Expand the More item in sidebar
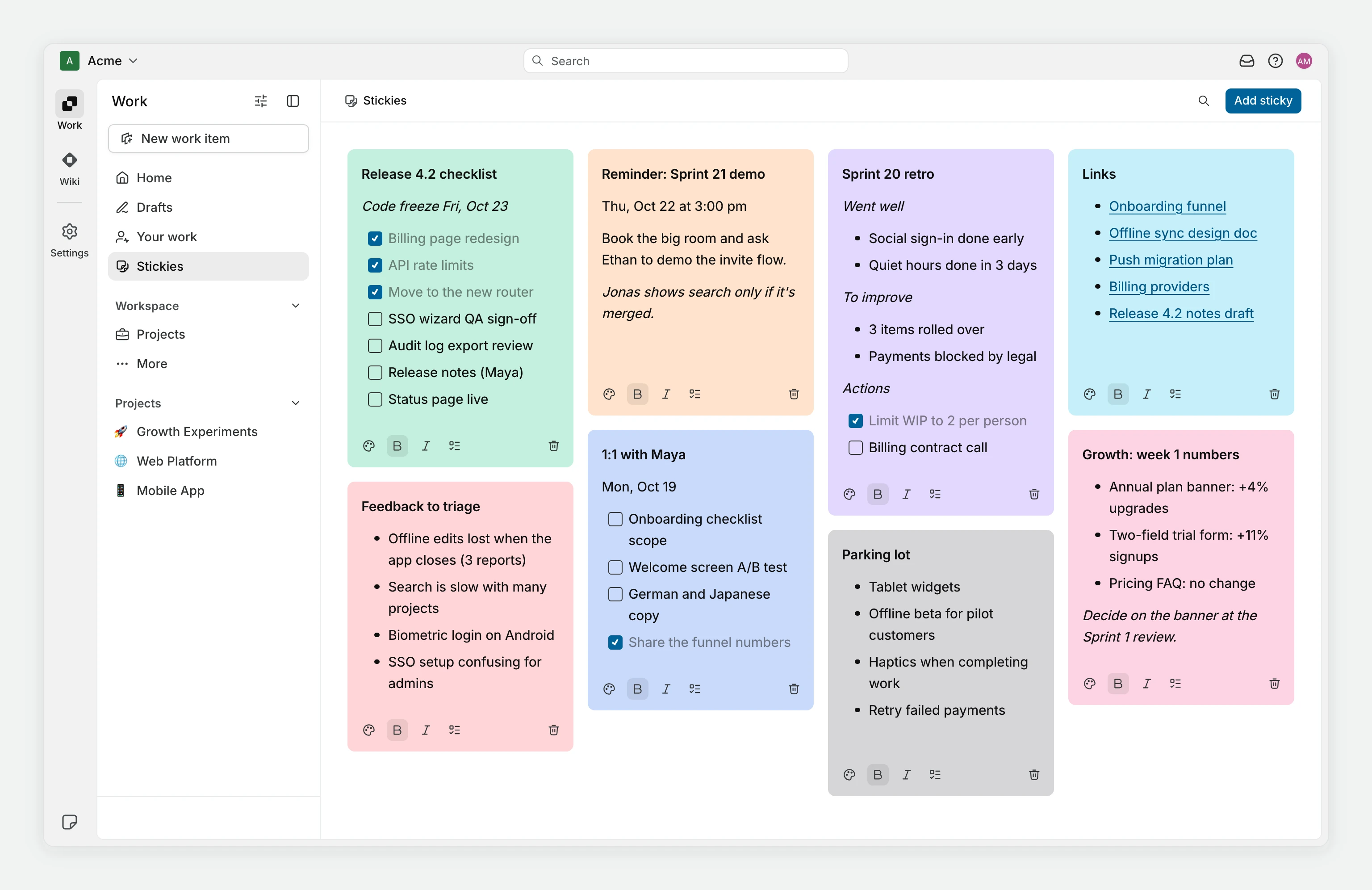This screenshot has width=1372, height=890. pyautogui.click(x=208, y=364)
